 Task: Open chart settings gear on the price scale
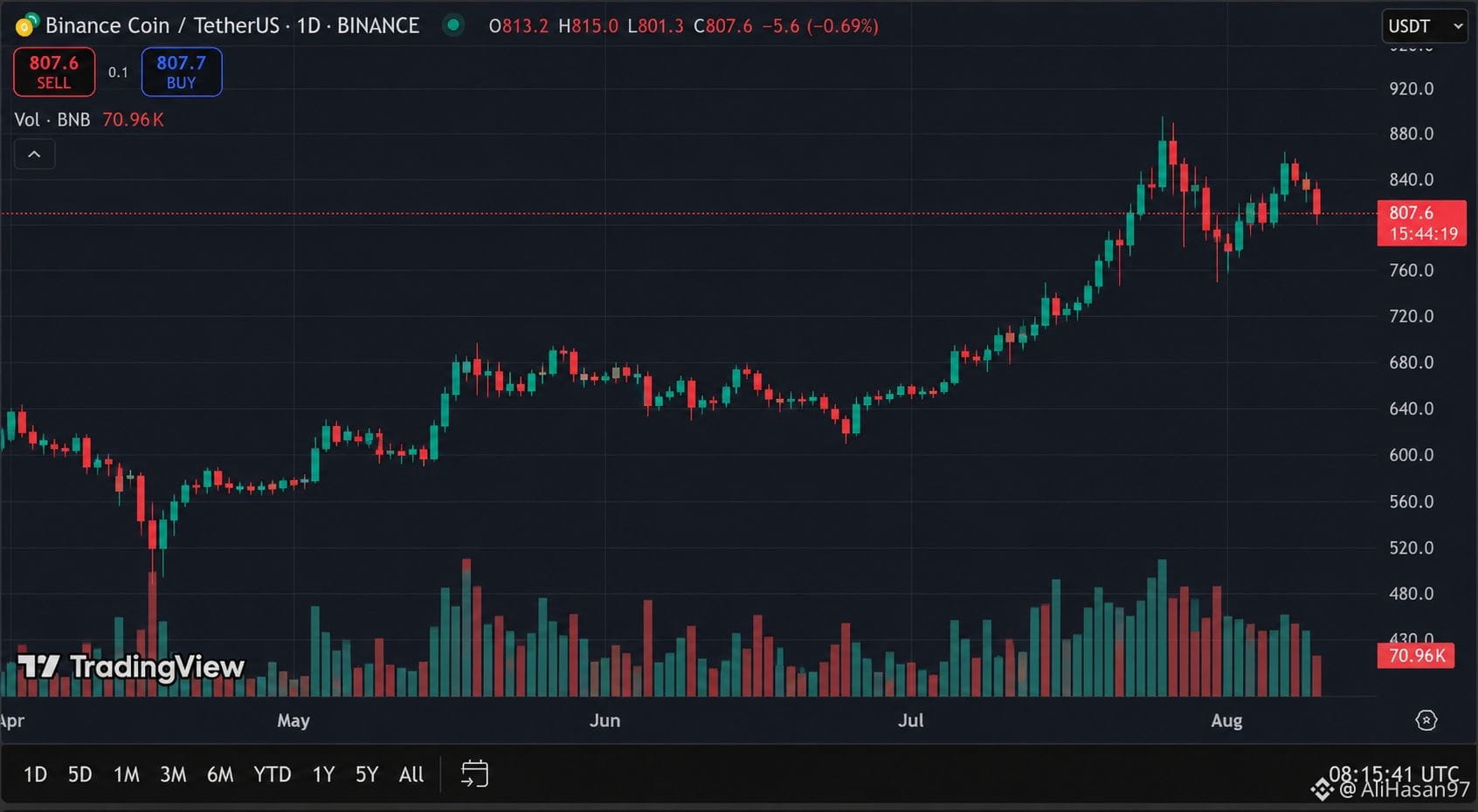[x=1426, y=720]
